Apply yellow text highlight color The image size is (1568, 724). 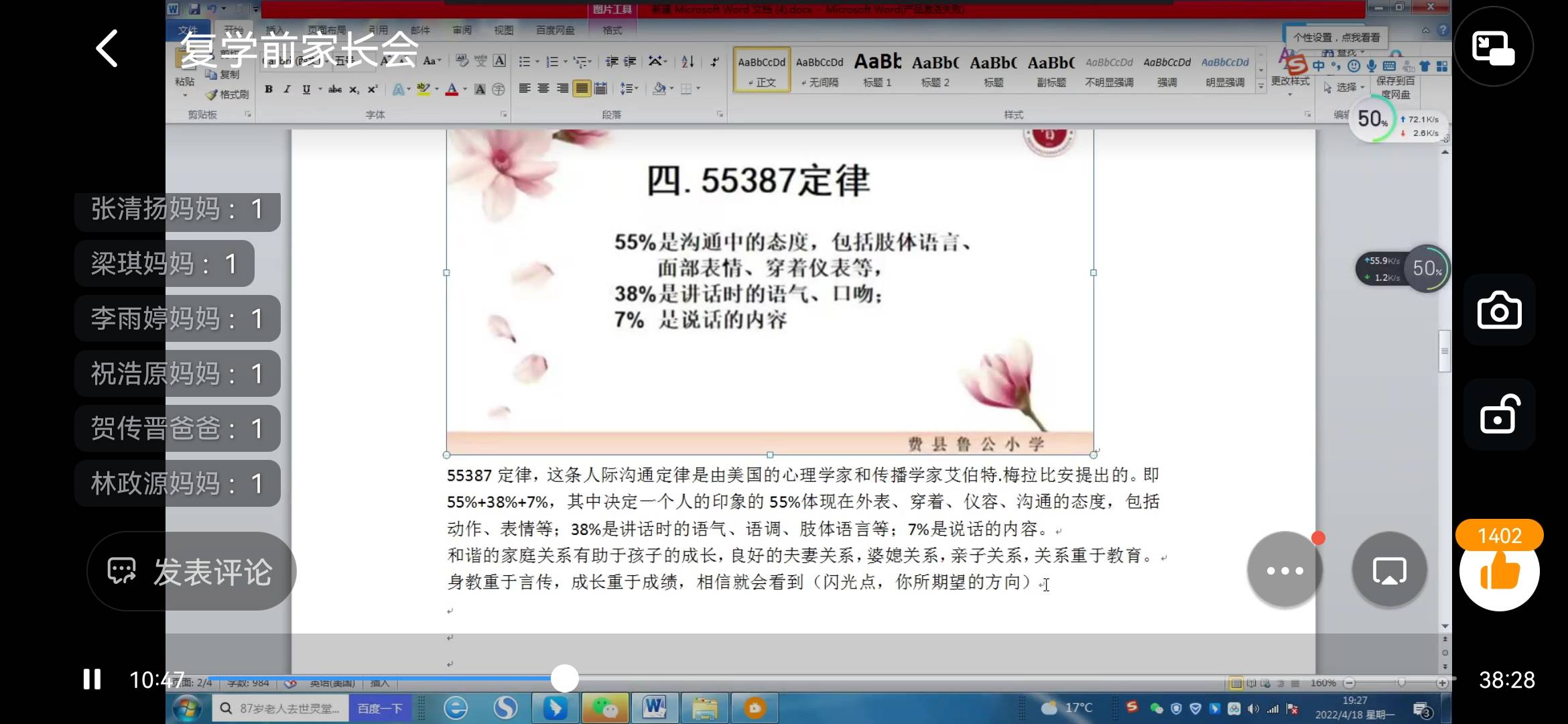point(422,88)
